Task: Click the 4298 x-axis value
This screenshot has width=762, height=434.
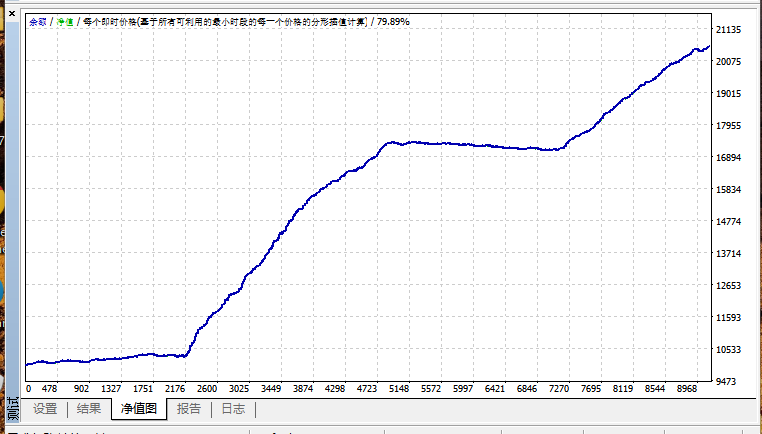Action: tap(335, 389)
